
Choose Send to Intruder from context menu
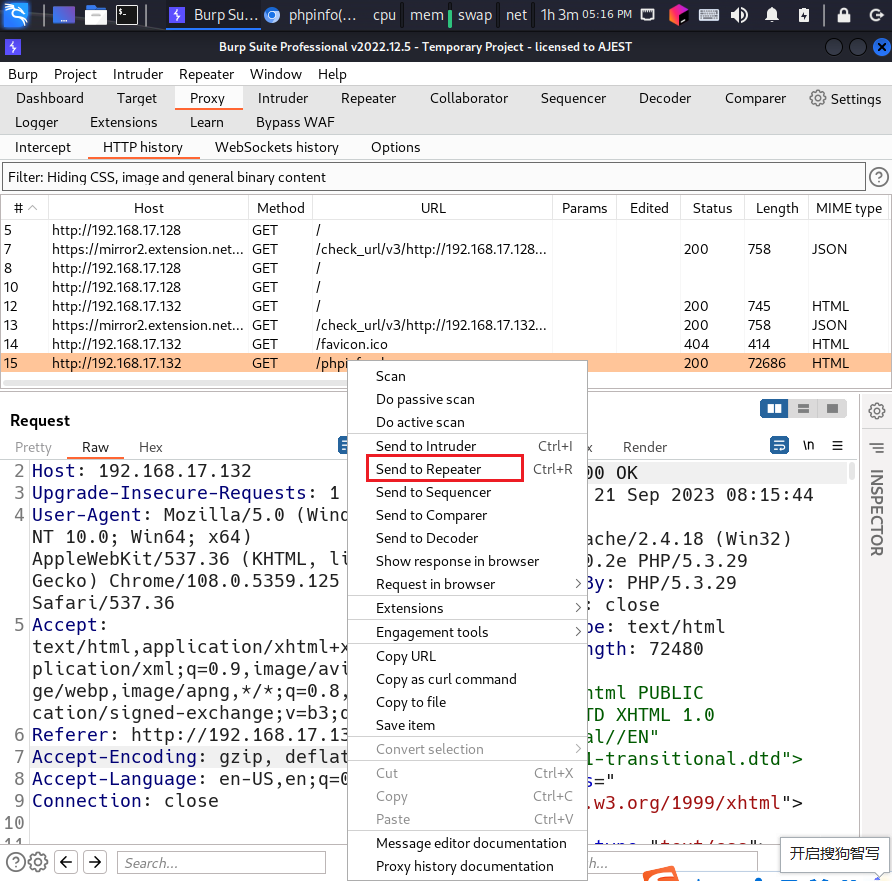point(467,446)
